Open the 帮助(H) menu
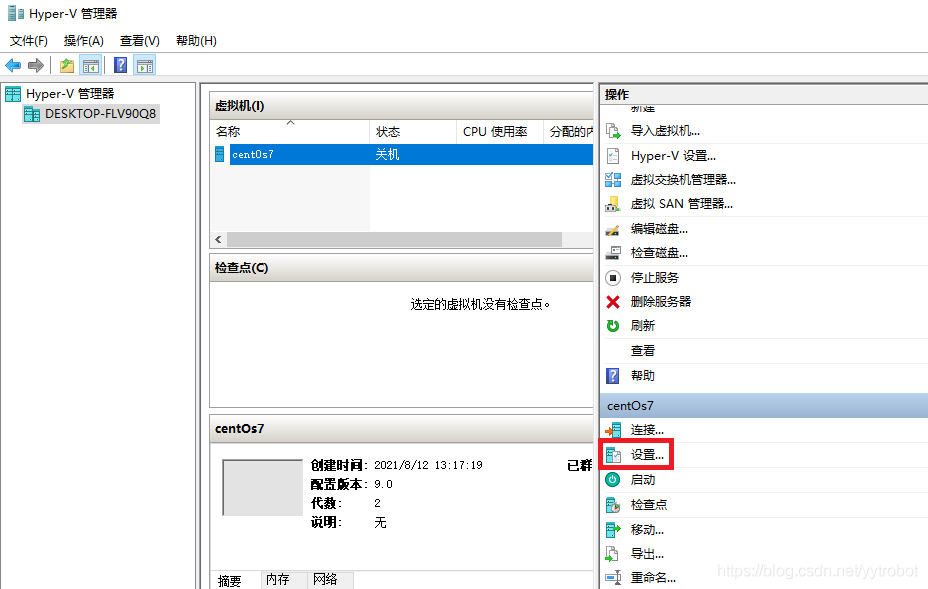The image size is (928, 589). coord(196,41)
